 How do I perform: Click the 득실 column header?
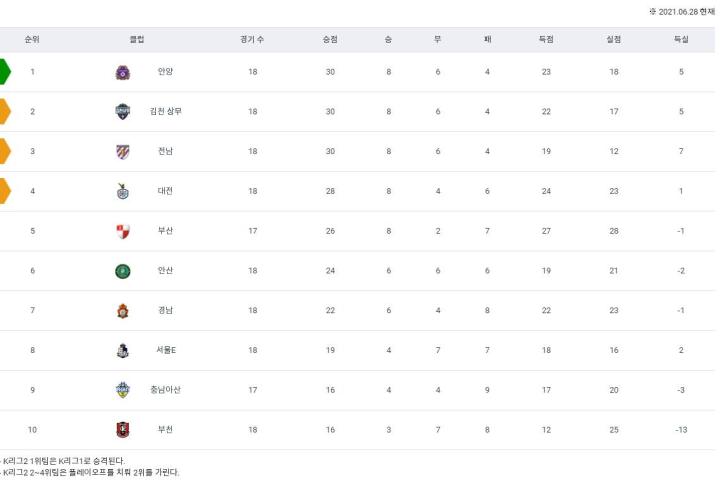point(680,40)
